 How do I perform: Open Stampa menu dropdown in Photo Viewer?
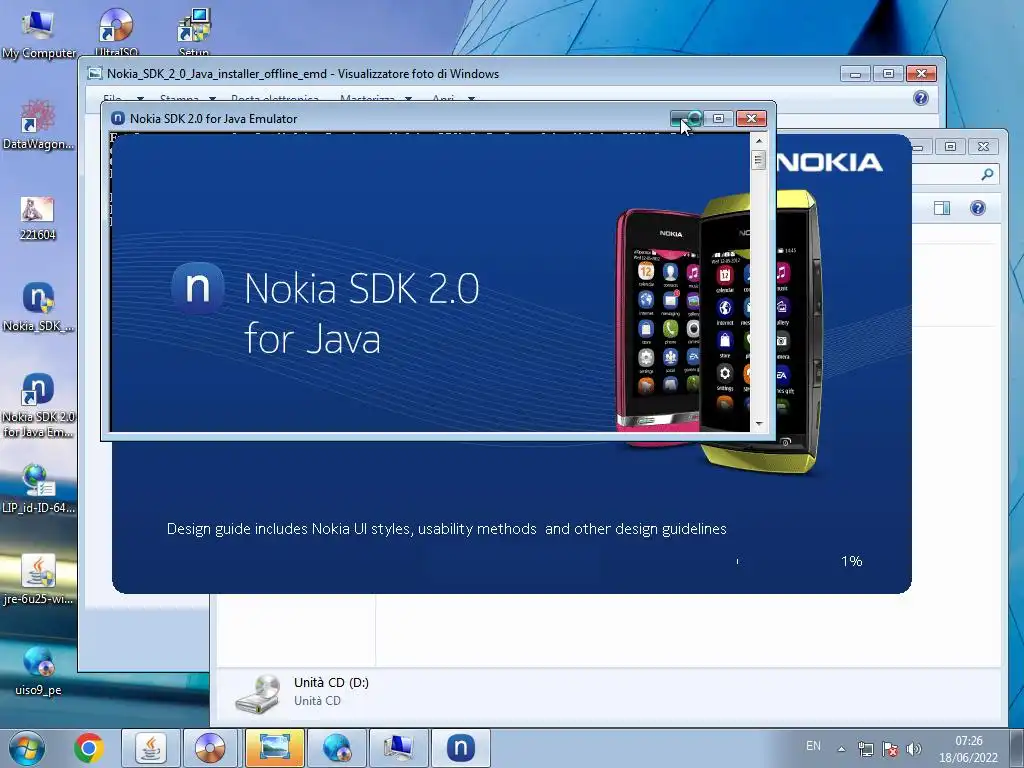tap(187, 99)
